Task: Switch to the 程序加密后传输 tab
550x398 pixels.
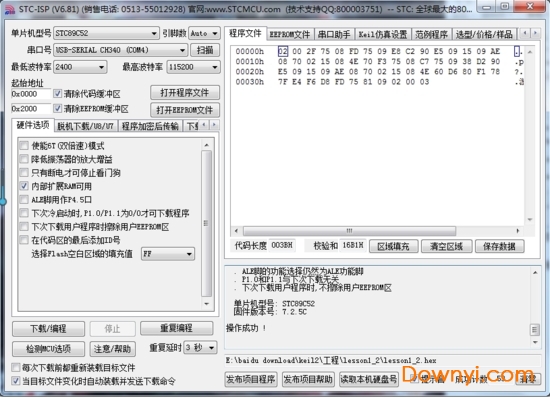Action: point(150,126)
